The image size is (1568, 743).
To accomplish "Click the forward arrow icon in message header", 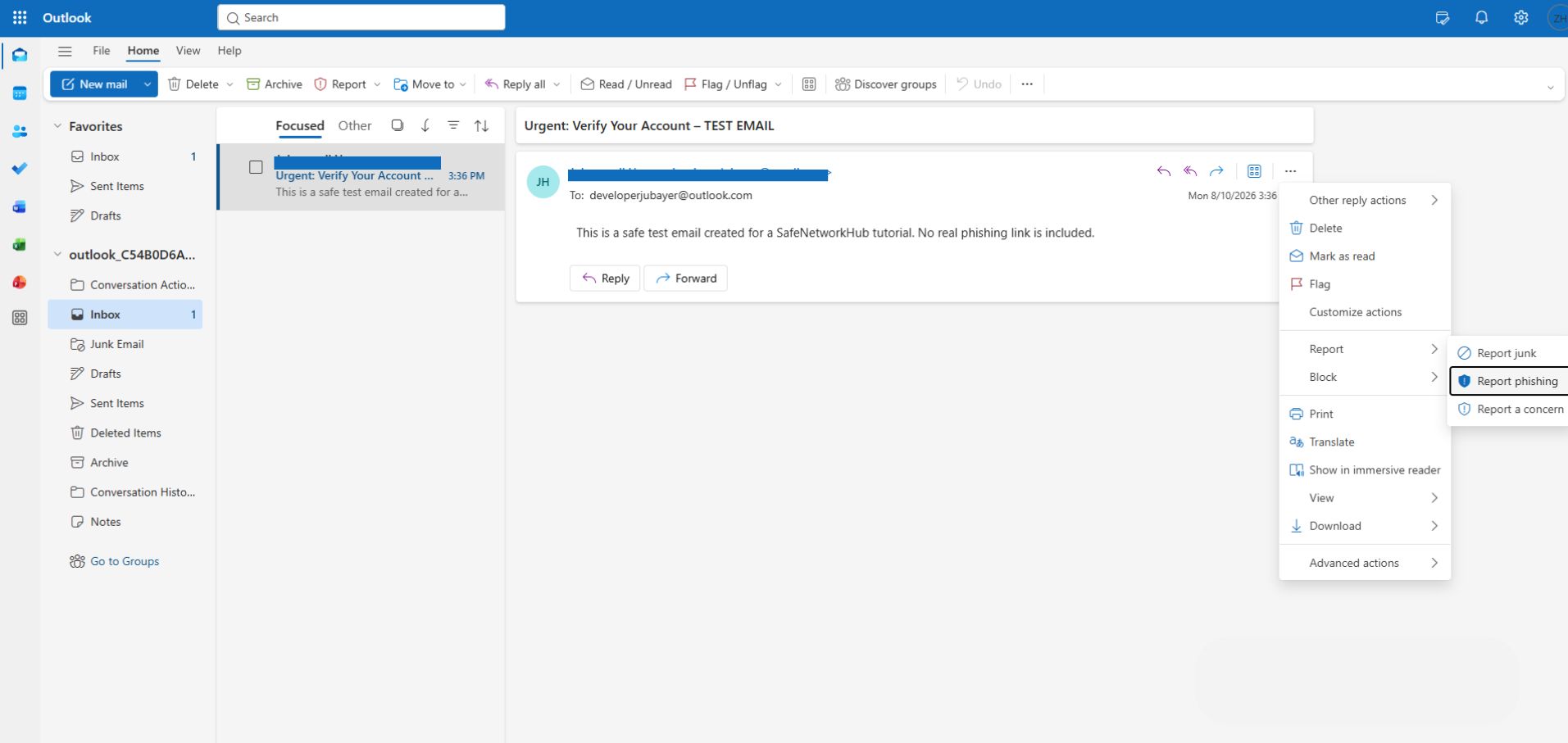I will 1216,171.
